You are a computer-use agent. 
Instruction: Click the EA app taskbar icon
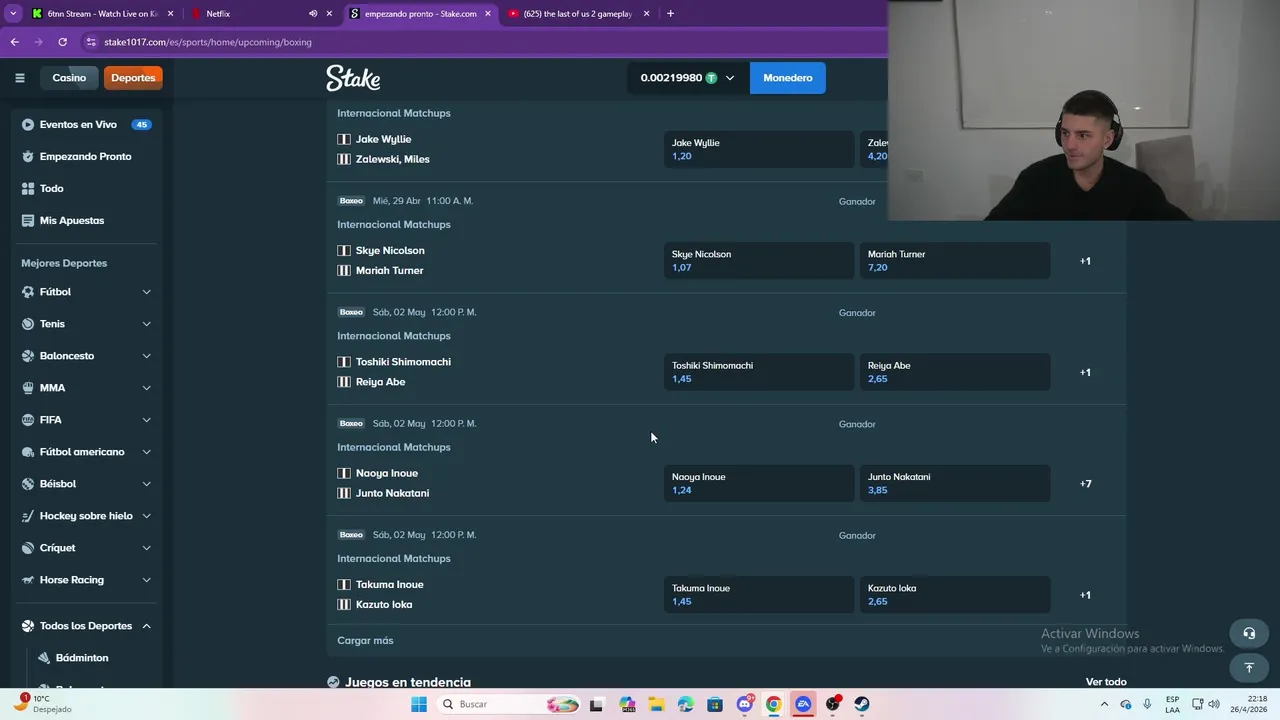tap(803, 704)
